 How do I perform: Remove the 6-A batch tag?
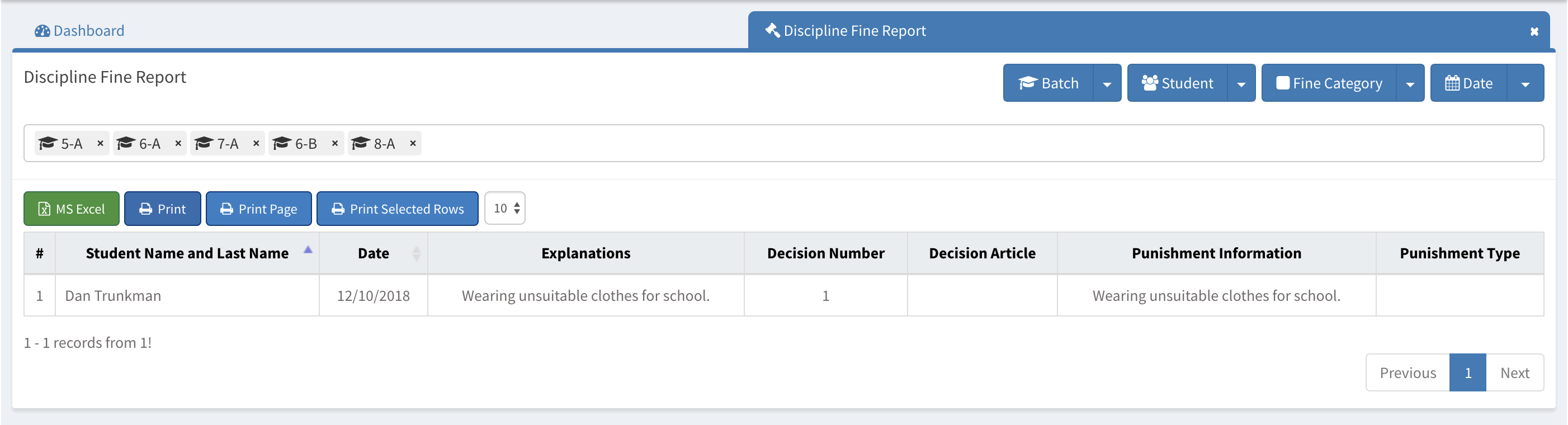pyautogui.click(x=178, y=143)
